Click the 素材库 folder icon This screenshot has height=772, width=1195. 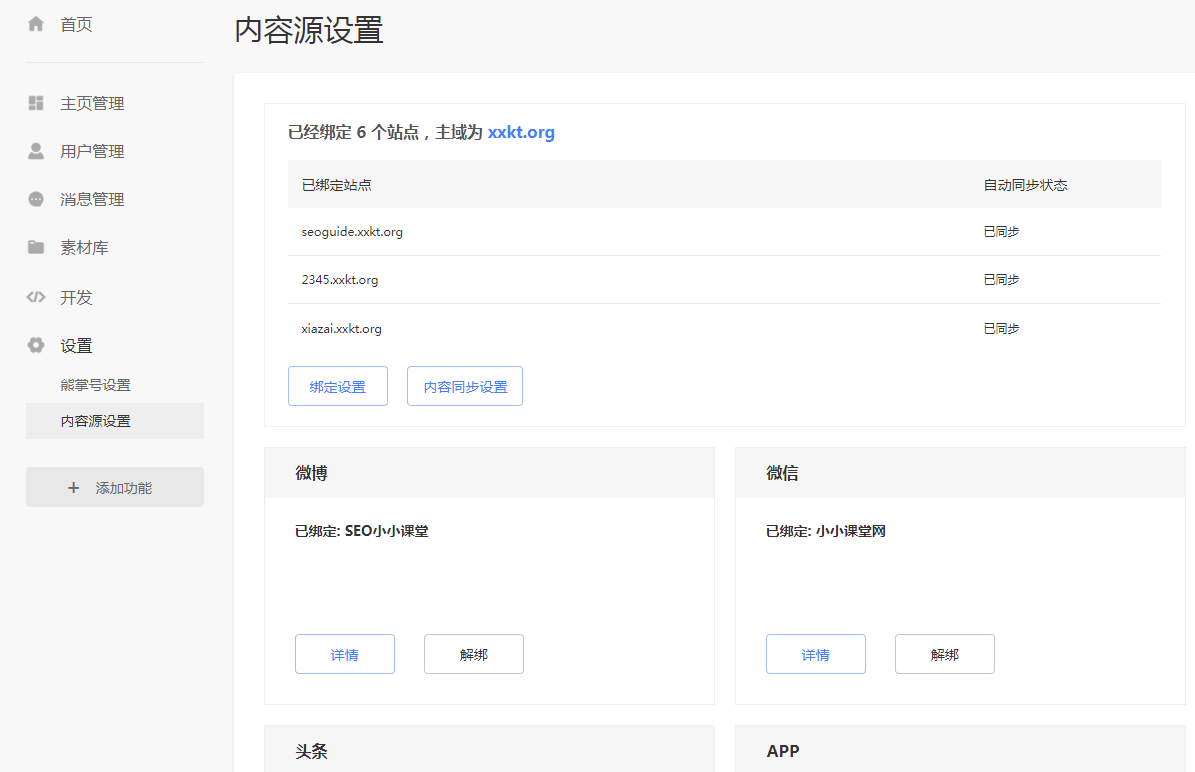[x=36, y=247]
